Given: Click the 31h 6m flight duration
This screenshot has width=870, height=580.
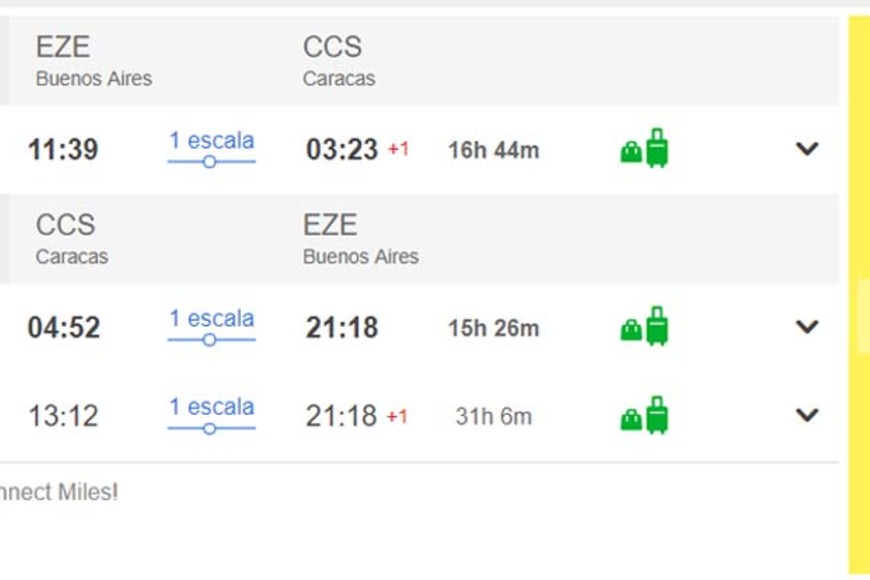Looking at the screenshot, I should point(493,416).
